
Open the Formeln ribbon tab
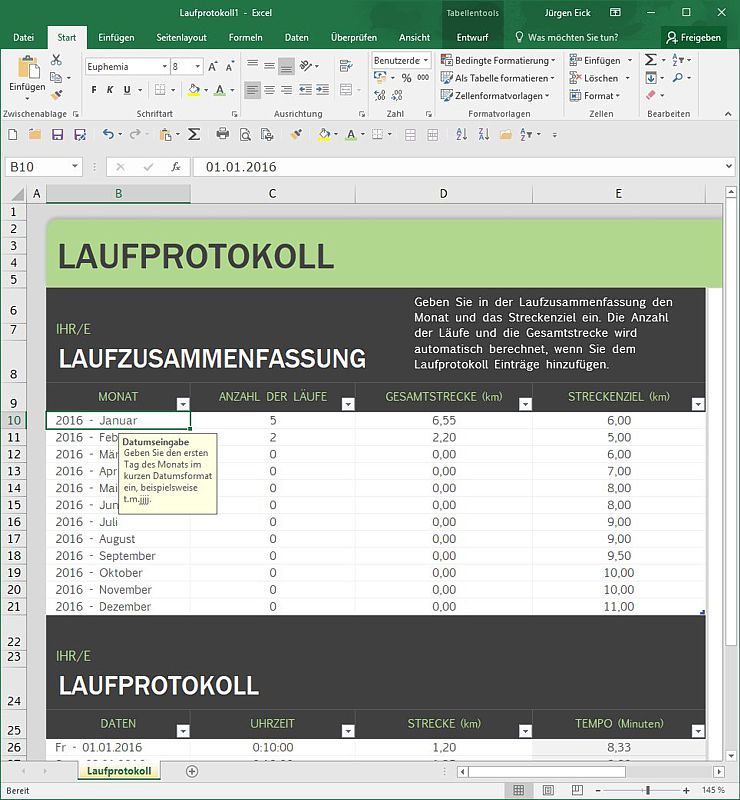(x=245, y=37)
